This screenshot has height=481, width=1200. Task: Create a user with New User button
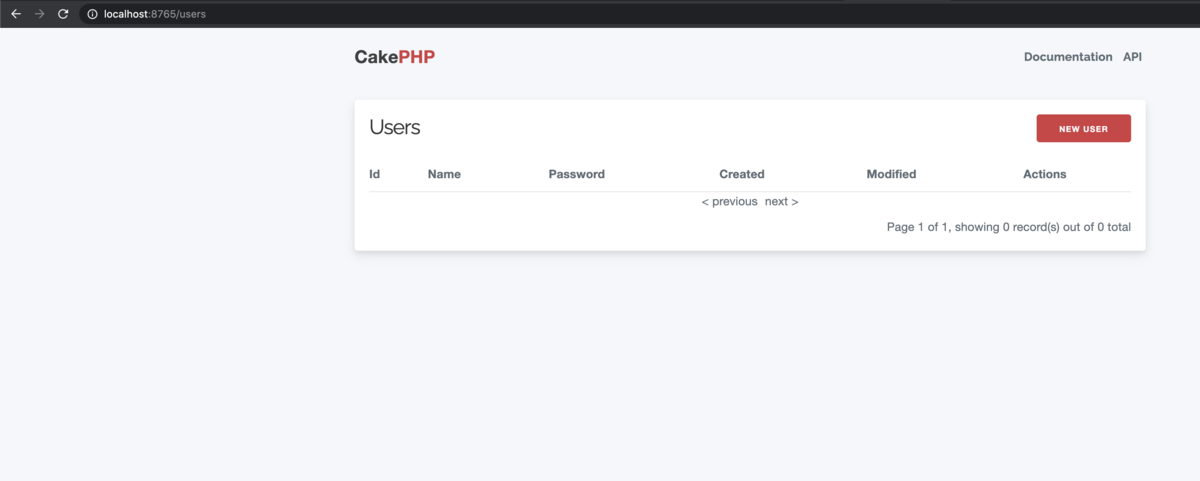click(x=1083, y=128)
